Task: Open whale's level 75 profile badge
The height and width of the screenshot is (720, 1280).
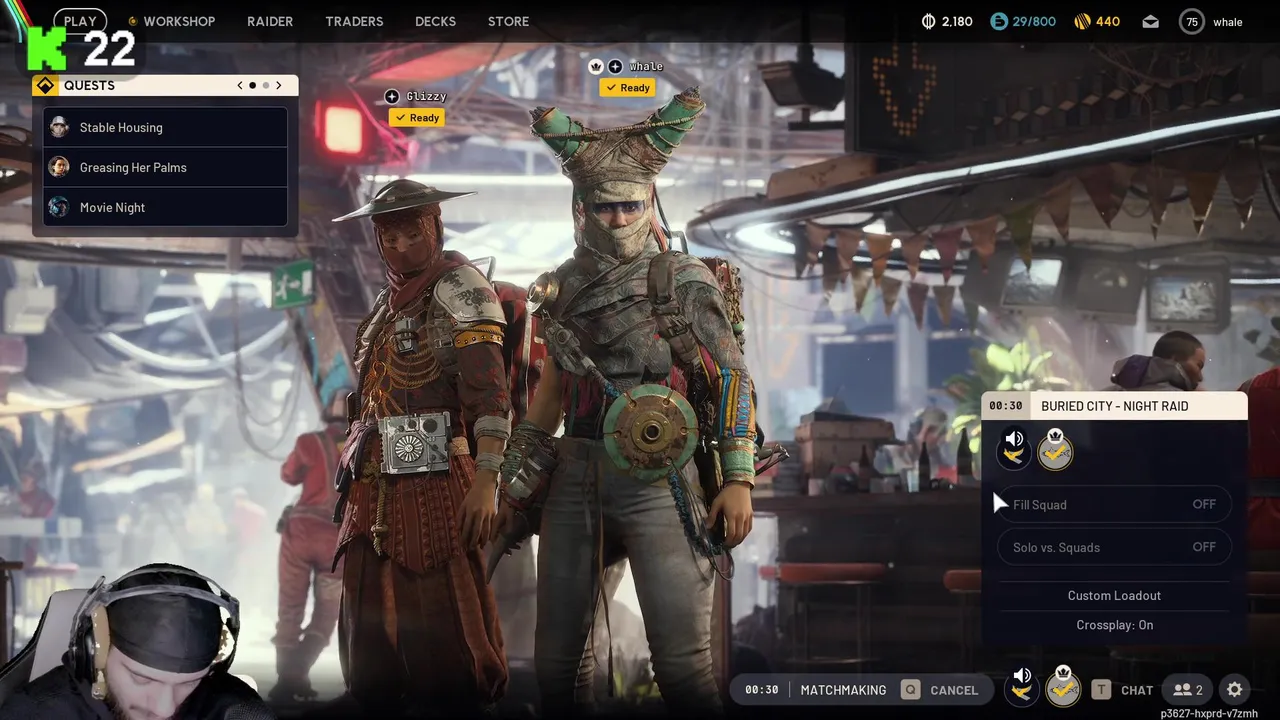Action: click(1192, 21)
